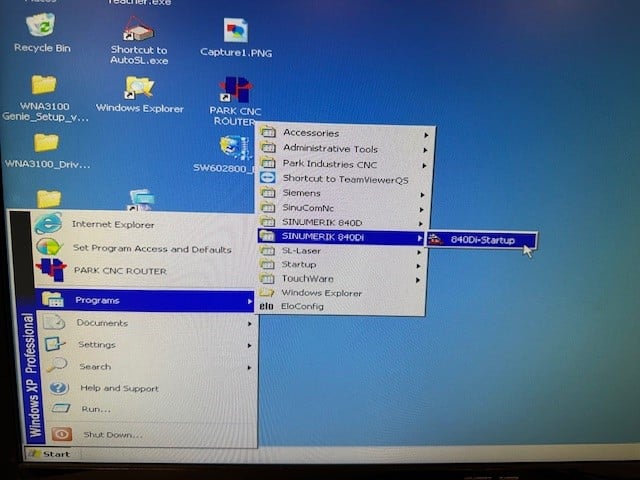Expand Park Industries CNC submenu arrow

(x=424, y=166)
